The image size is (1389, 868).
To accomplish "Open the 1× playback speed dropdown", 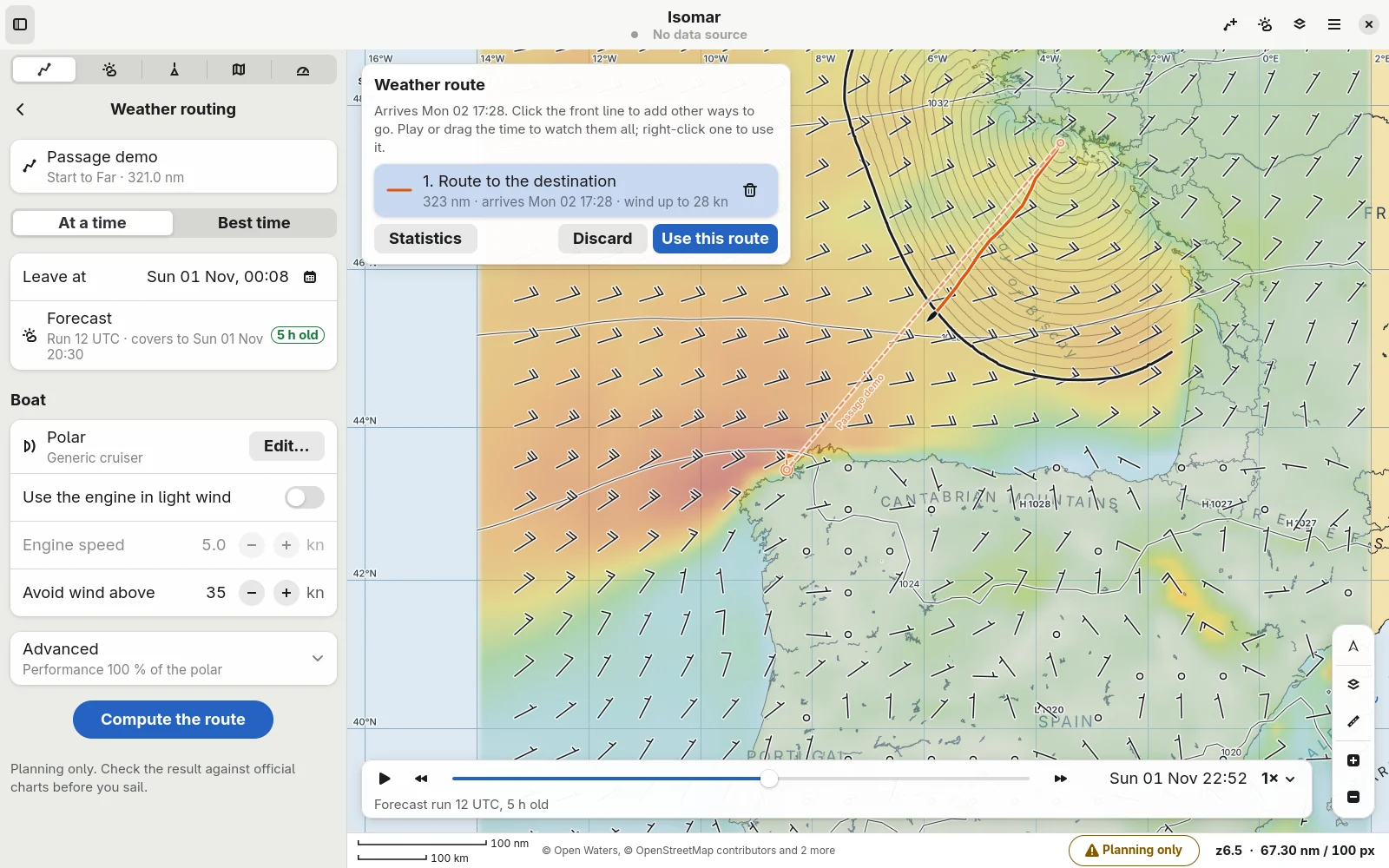I will (1278, 779).
